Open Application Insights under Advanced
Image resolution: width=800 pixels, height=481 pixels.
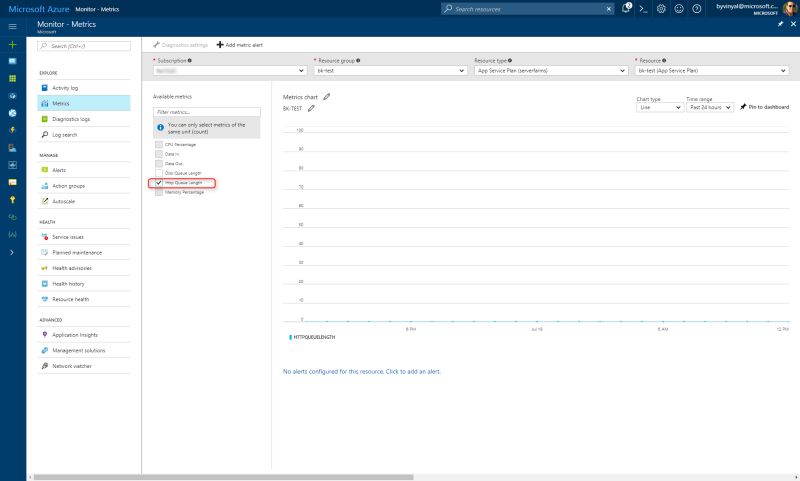tap(84, 335)
